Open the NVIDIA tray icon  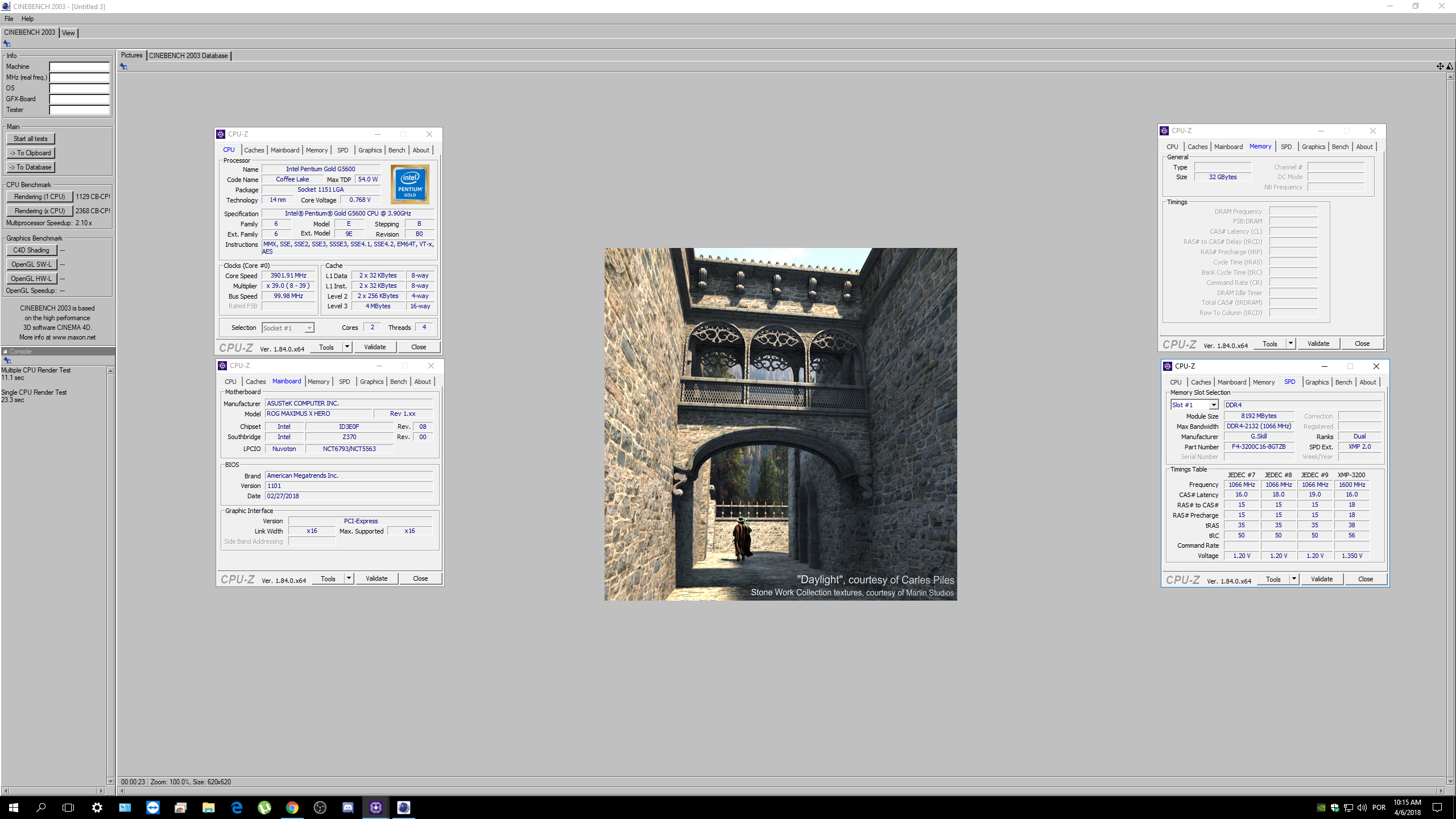click(x=1321, y=808)
